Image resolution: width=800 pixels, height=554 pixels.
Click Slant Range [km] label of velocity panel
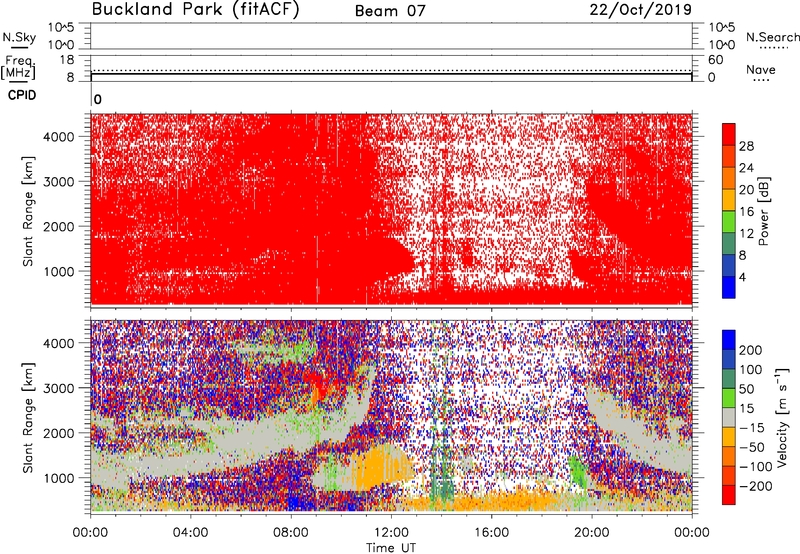[28, 418]
